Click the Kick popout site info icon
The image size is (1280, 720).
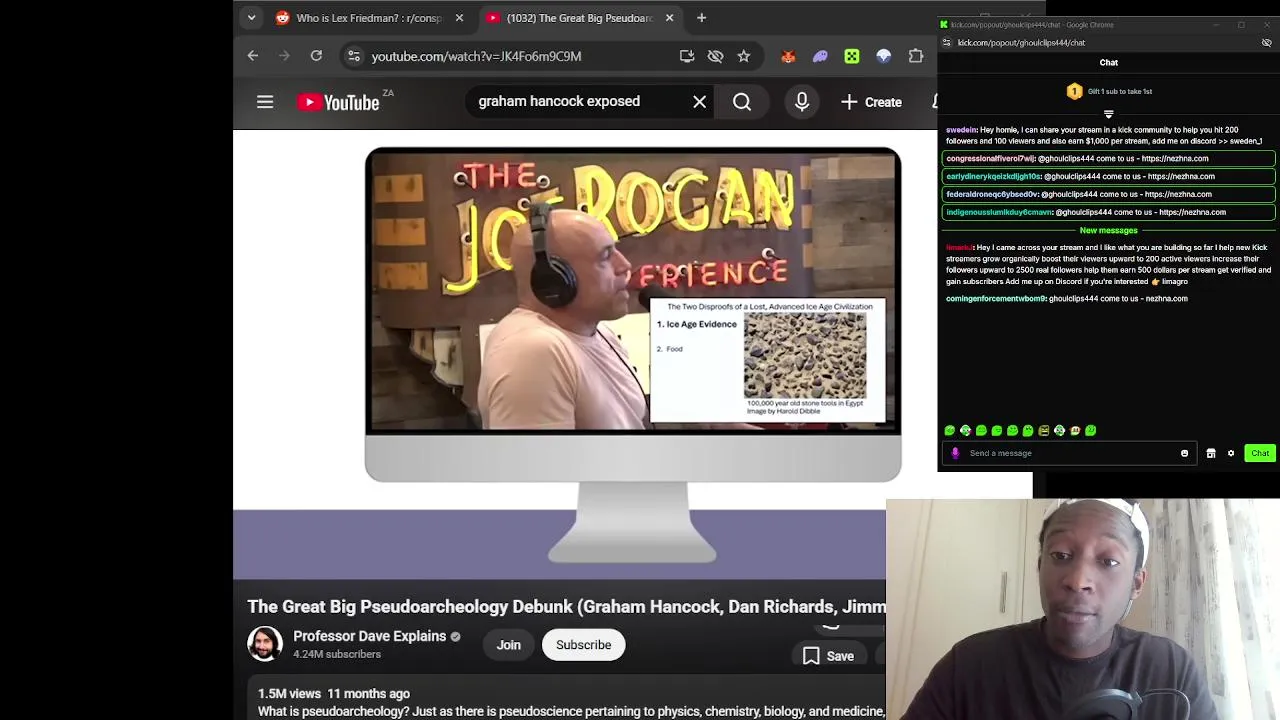946,43
